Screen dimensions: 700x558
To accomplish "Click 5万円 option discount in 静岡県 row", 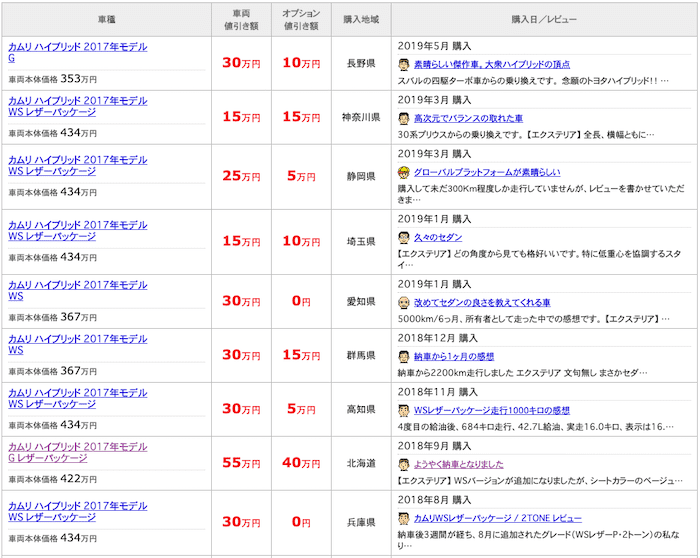I will click(x=301, y=176).
